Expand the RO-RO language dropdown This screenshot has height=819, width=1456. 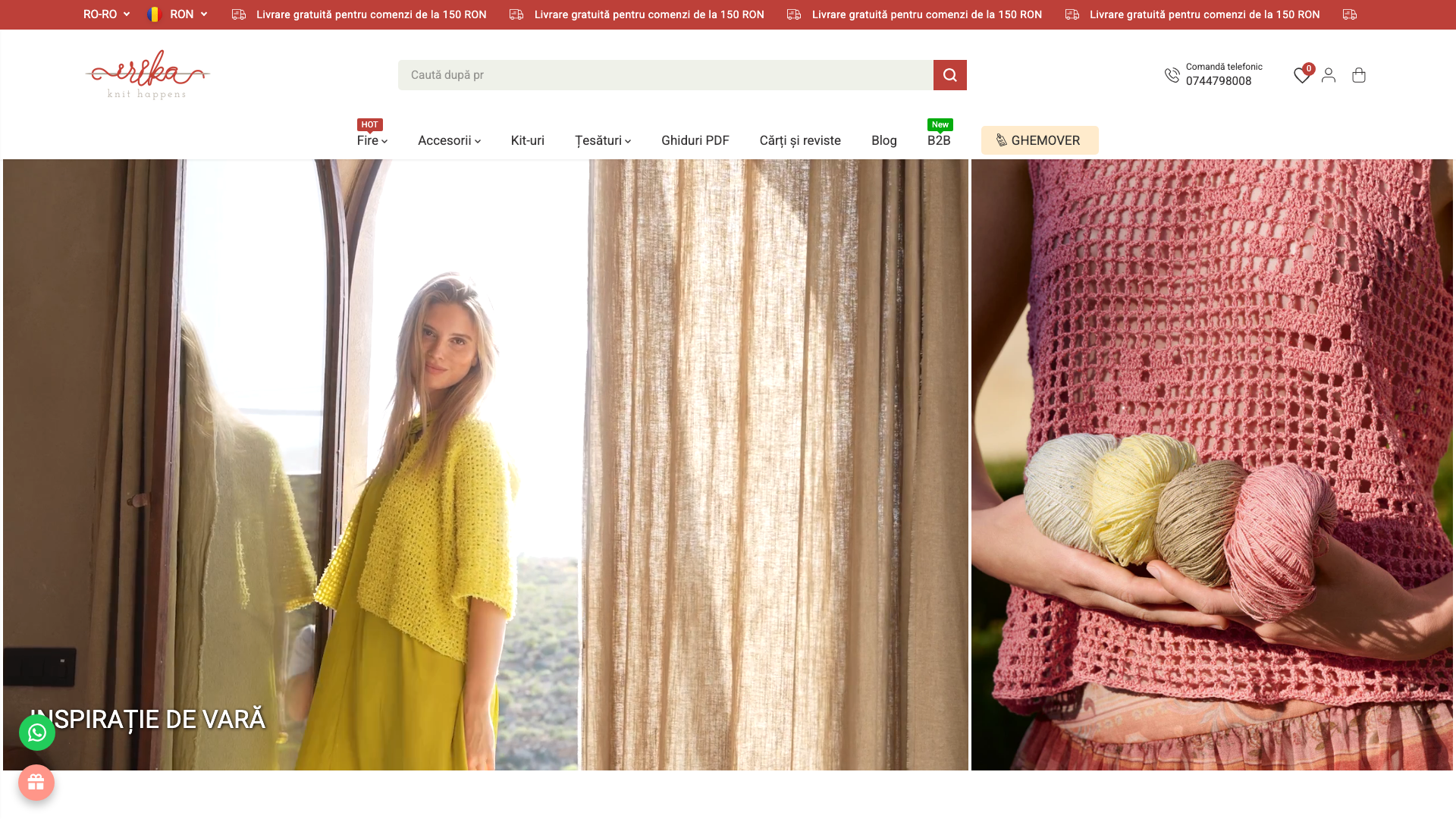pyautogui.click(x=106, y=14)
